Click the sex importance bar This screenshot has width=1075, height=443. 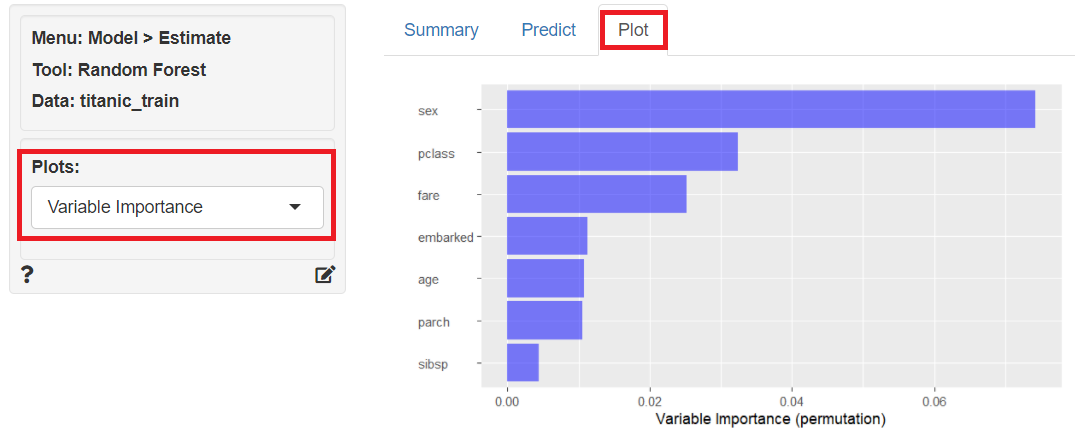(x=770, y=109)
